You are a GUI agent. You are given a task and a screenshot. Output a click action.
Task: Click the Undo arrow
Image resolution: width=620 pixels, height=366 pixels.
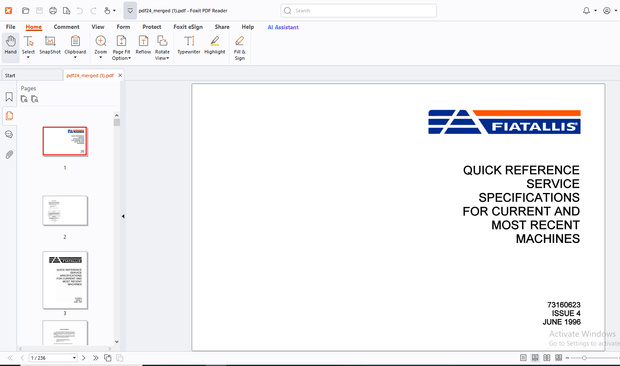coord(80,11)
